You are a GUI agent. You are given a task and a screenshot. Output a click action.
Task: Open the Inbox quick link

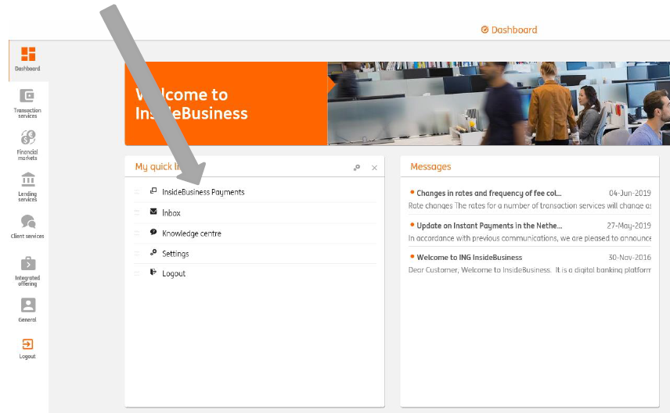pyautogui.click(x=171, y=213)
